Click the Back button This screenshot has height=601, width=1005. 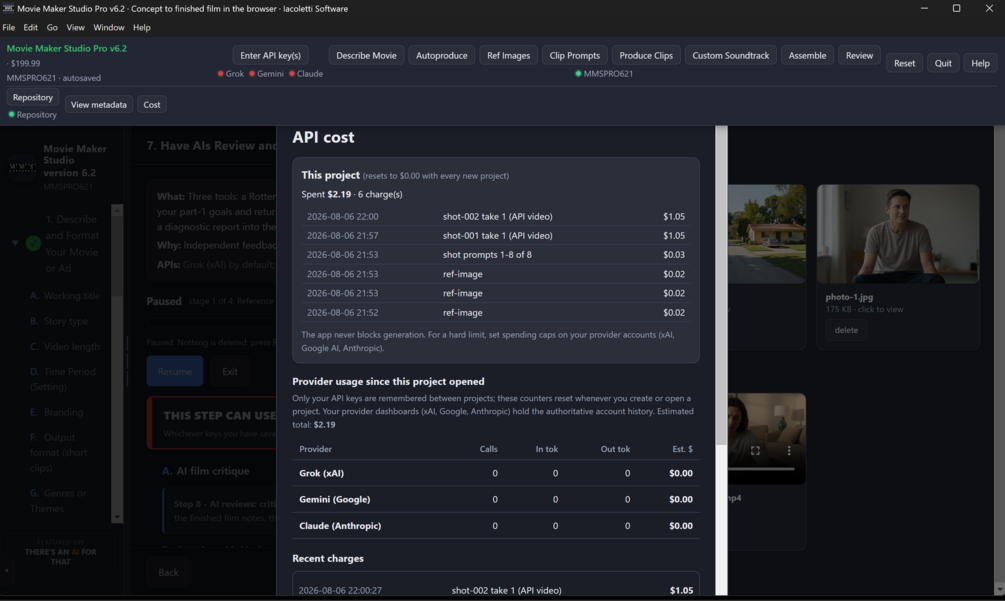point(169,572)
